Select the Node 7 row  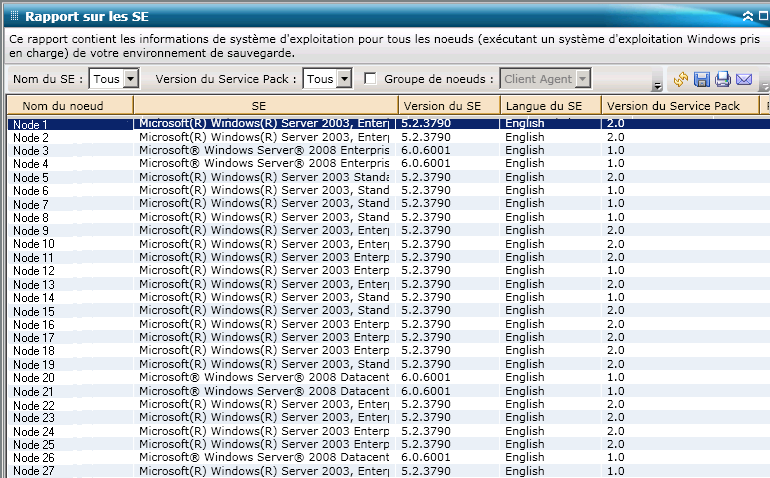[x=388, y=203]
